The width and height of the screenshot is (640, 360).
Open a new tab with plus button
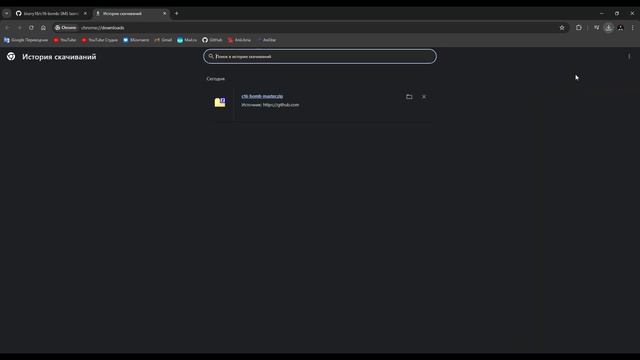[176, 13]
